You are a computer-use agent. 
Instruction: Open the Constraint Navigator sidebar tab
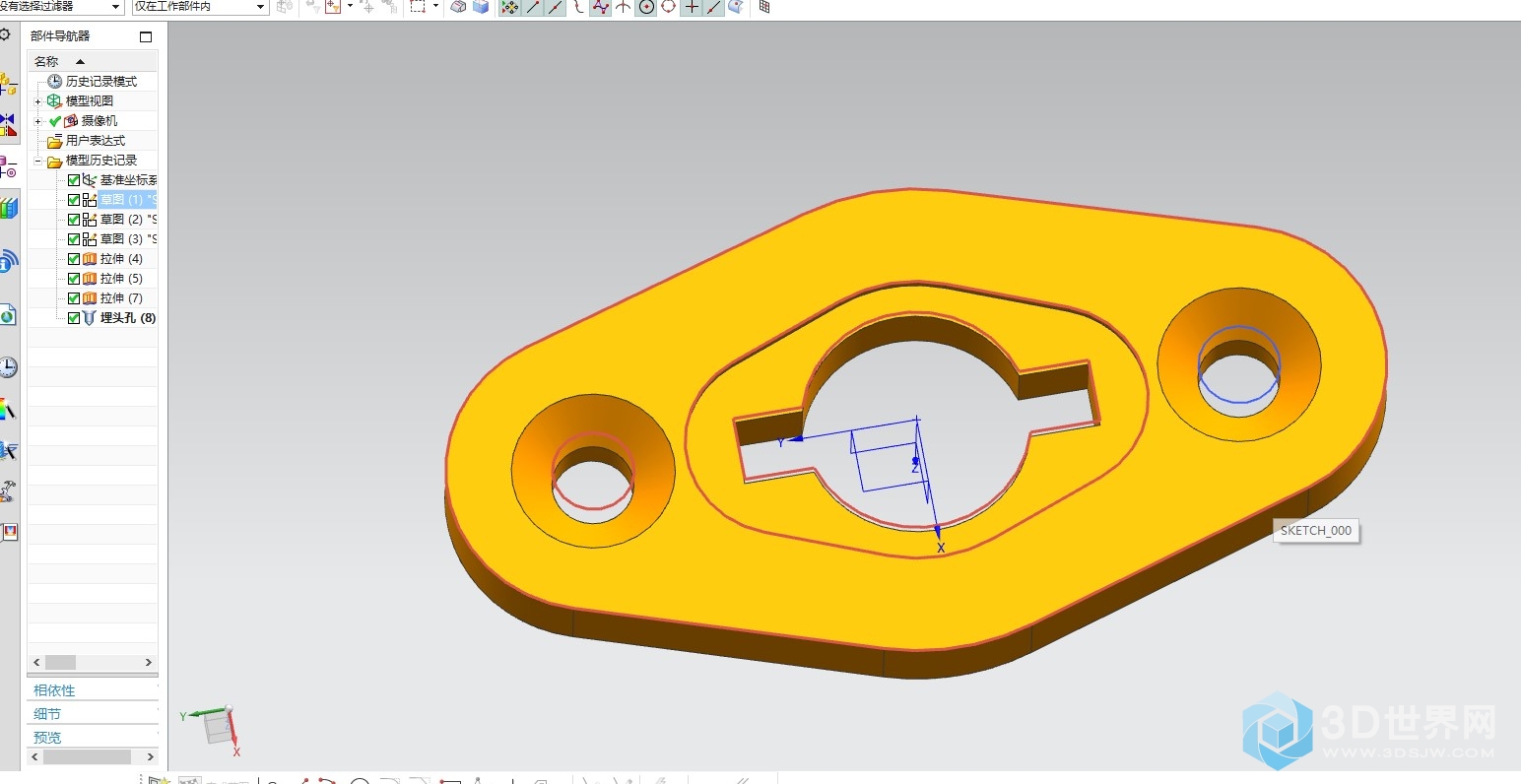tap(8, 125)
